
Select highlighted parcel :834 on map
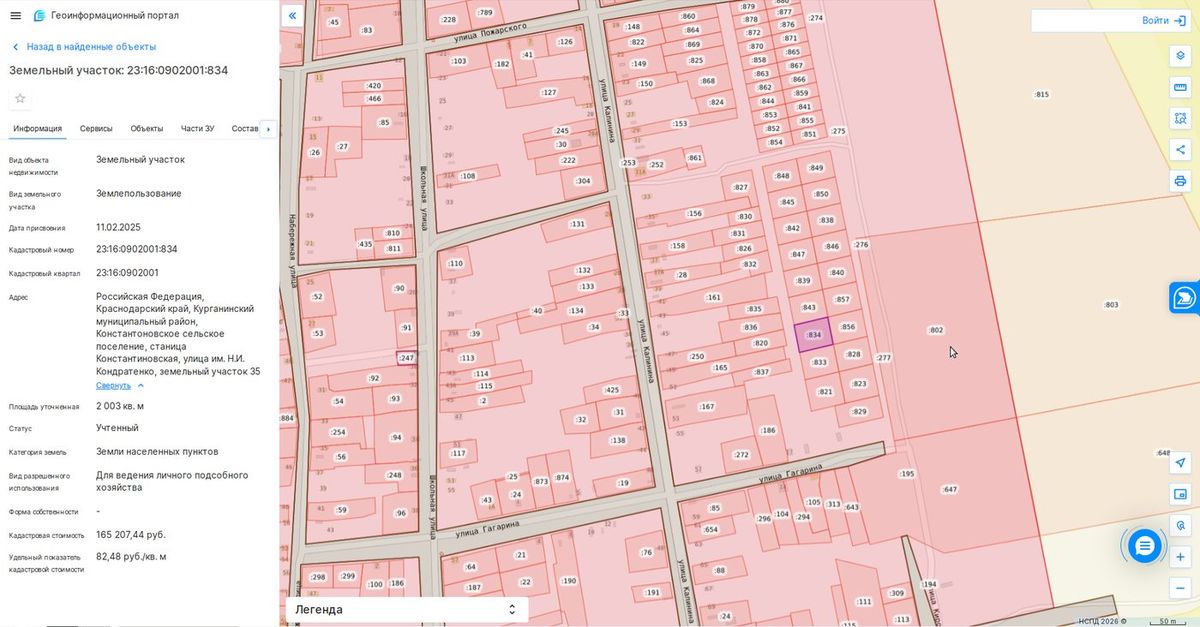click(813, 335)
